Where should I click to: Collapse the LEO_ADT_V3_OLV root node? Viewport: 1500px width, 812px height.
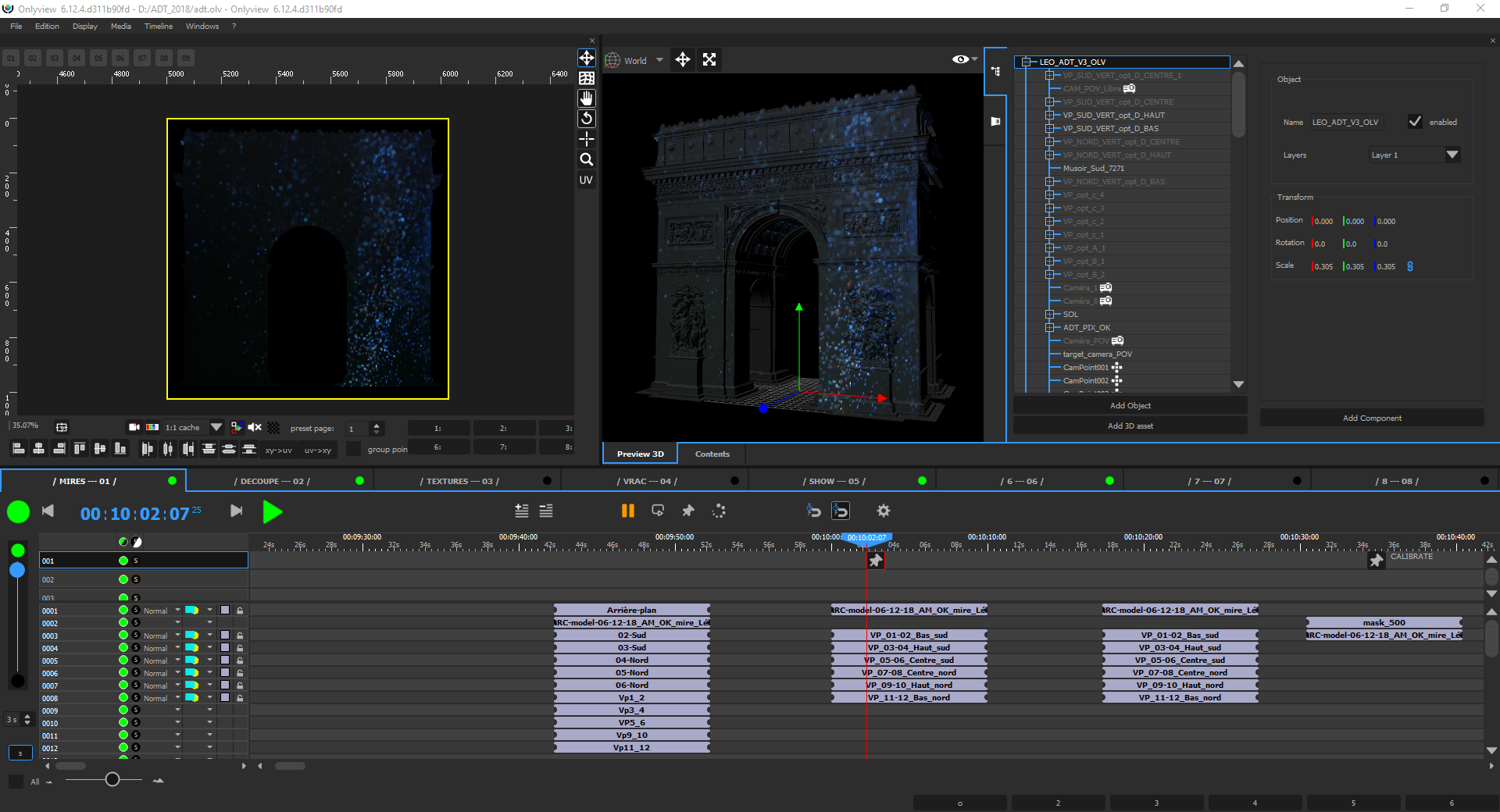coord(1026,62)
